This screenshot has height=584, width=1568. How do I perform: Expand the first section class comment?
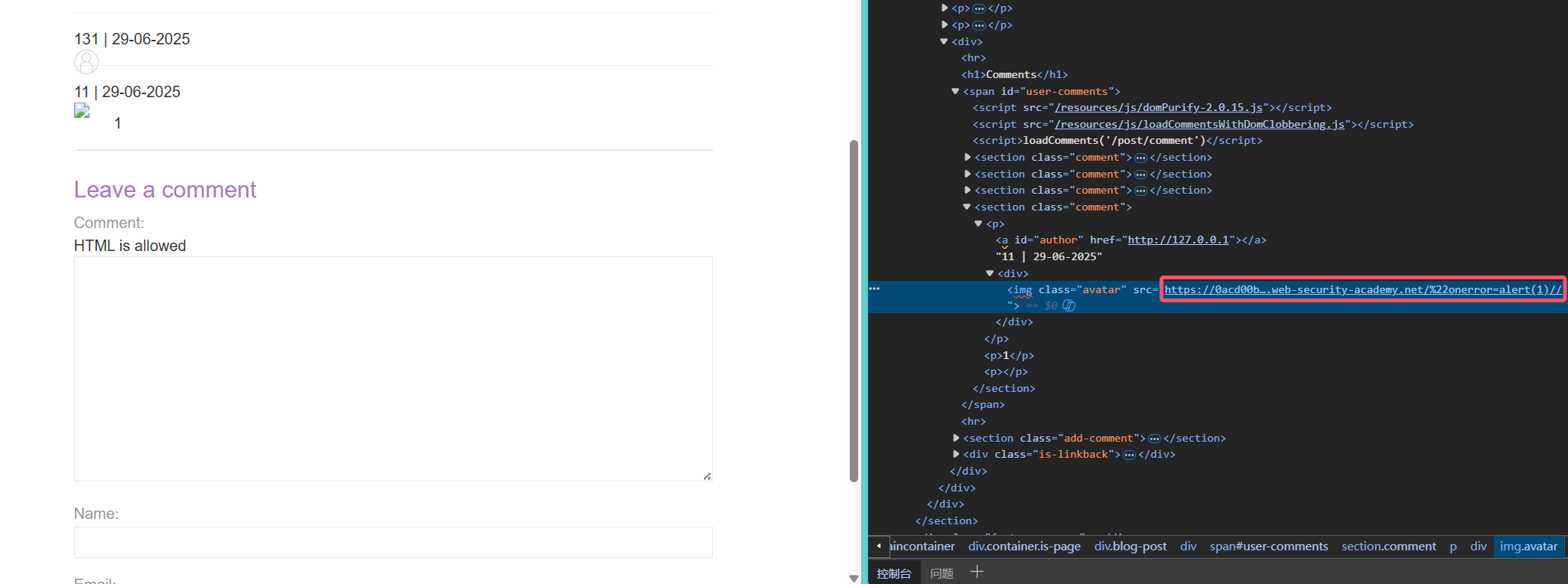pyautogui.click(x=968, y=158)
